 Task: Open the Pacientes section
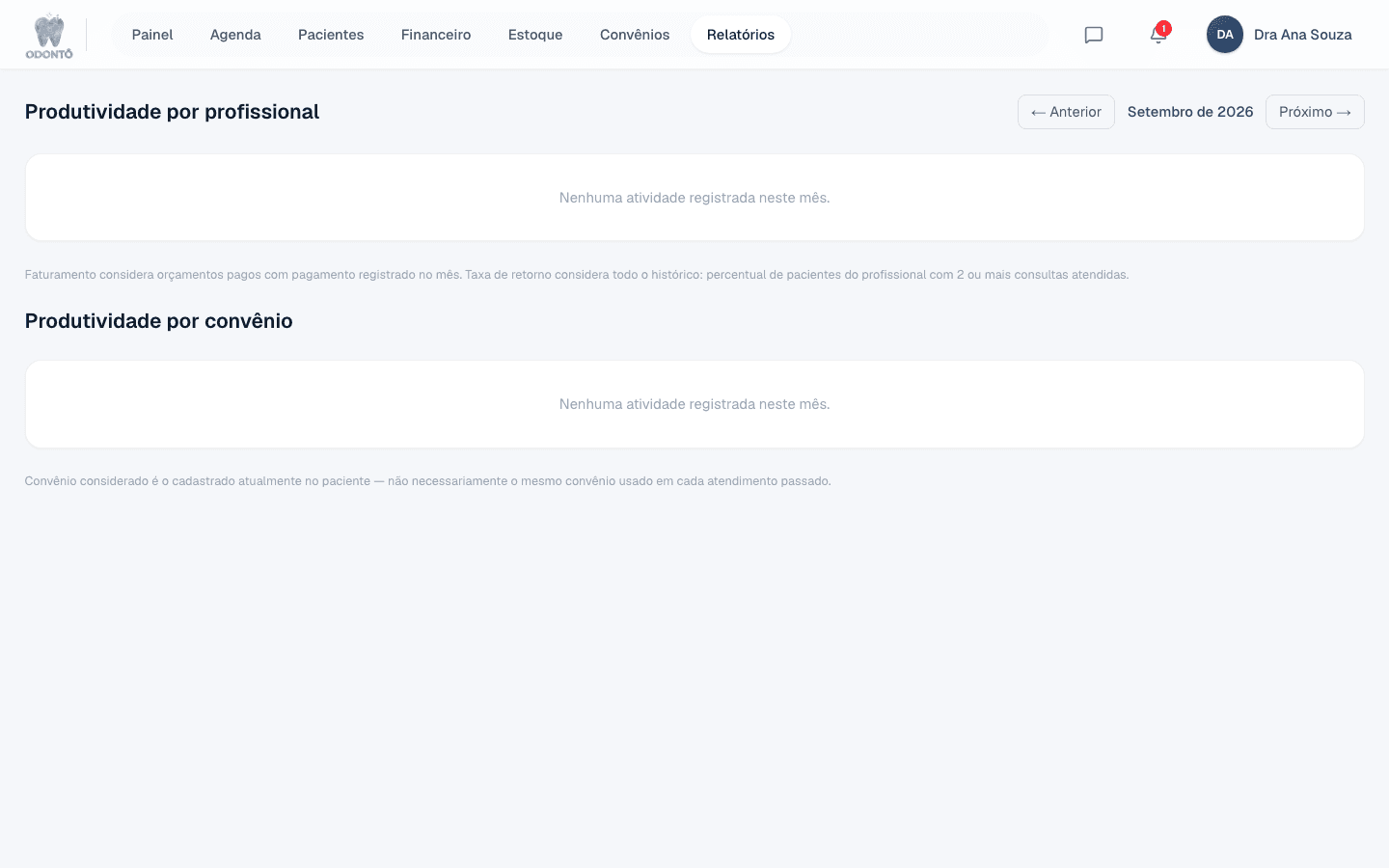[331, 35]
